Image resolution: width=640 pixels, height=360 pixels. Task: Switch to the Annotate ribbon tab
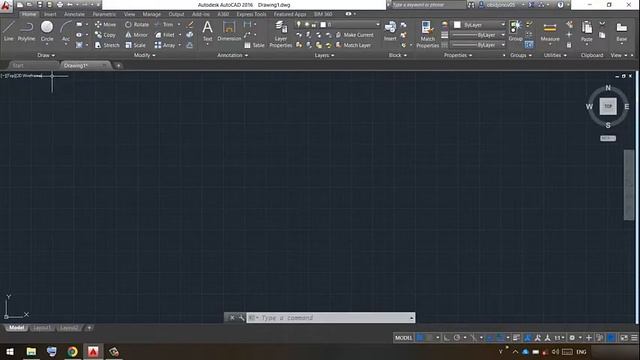coord(74,14)
